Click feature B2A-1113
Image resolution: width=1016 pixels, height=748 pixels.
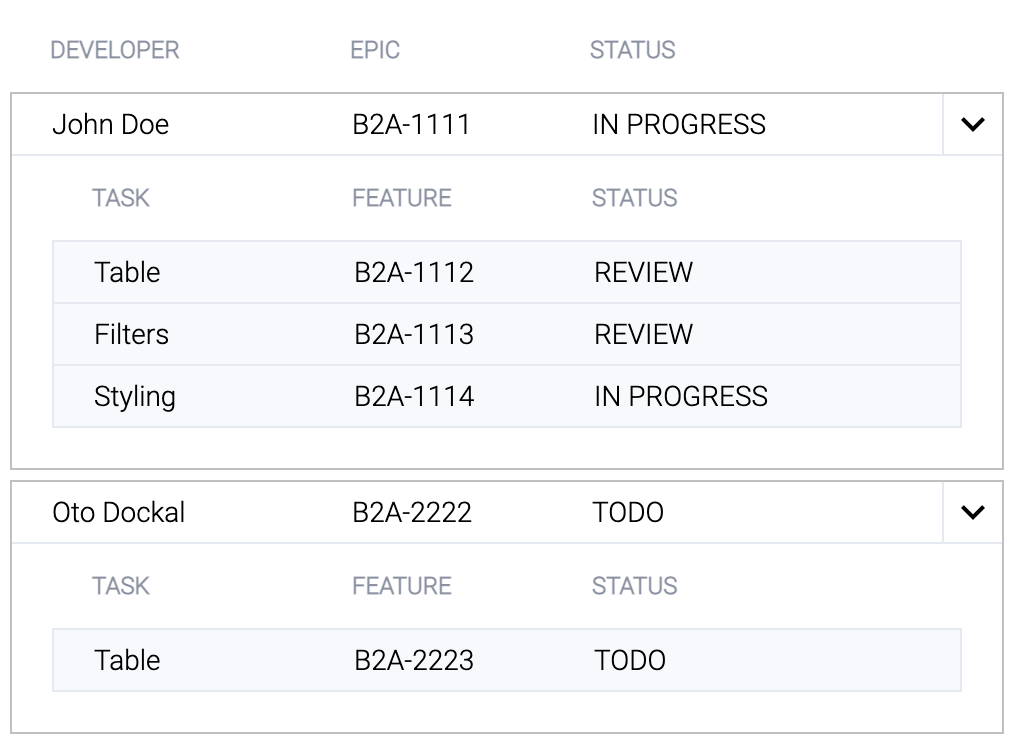(414, 334)
